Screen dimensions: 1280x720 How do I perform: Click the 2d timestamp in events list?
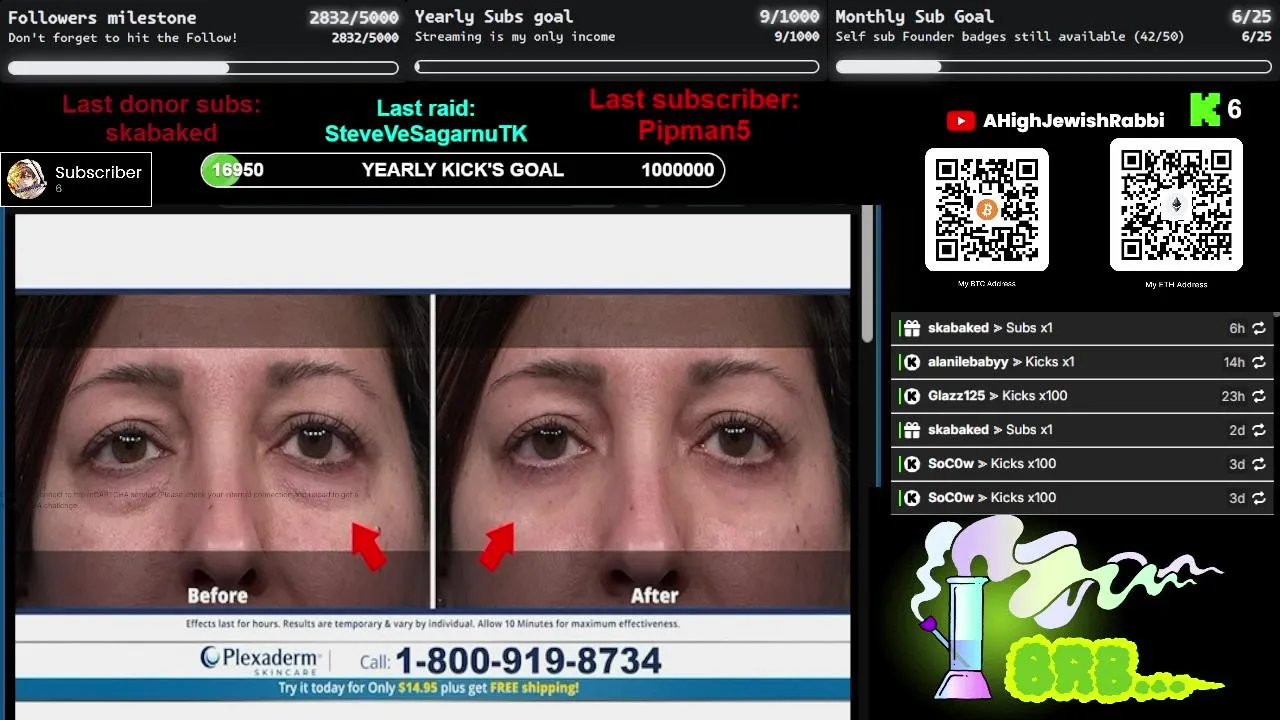pyautogui.click(x=1237, y=430)
